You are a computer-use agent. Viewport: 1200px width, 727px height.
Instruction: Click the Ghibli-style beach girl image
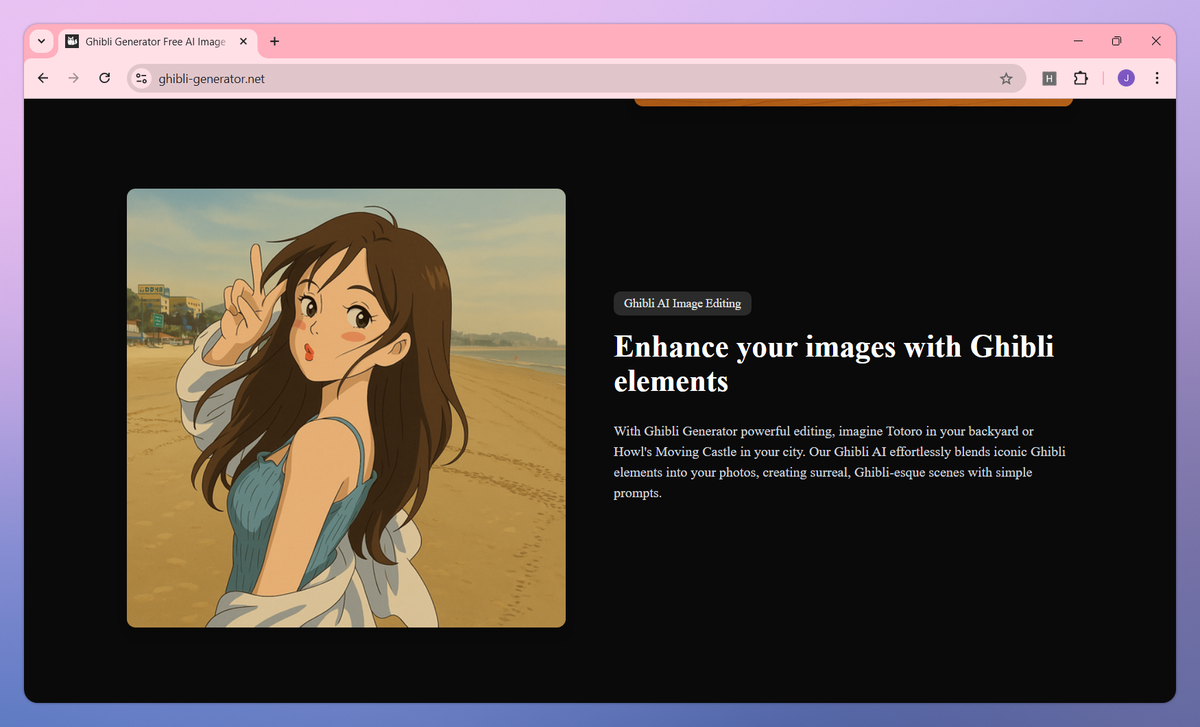tap(346, 408)
